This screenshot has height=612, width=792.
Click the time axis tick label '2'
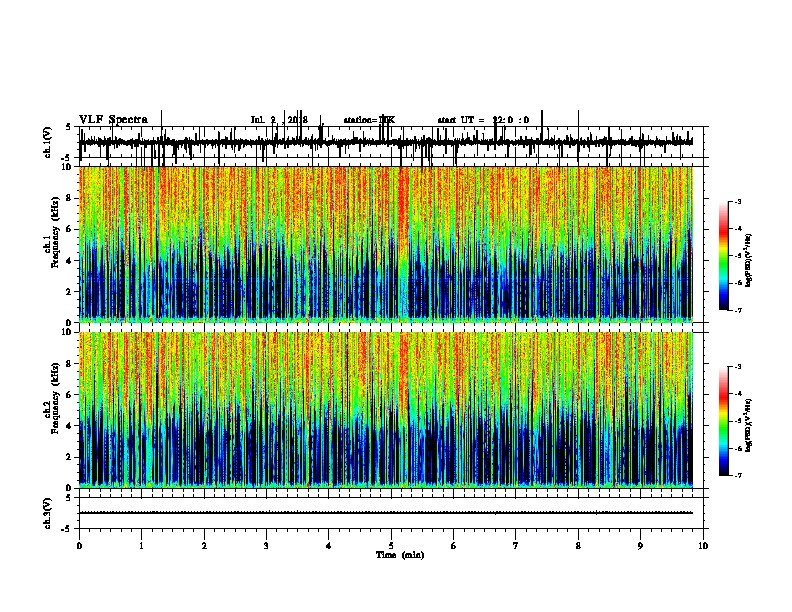(204, 546)
